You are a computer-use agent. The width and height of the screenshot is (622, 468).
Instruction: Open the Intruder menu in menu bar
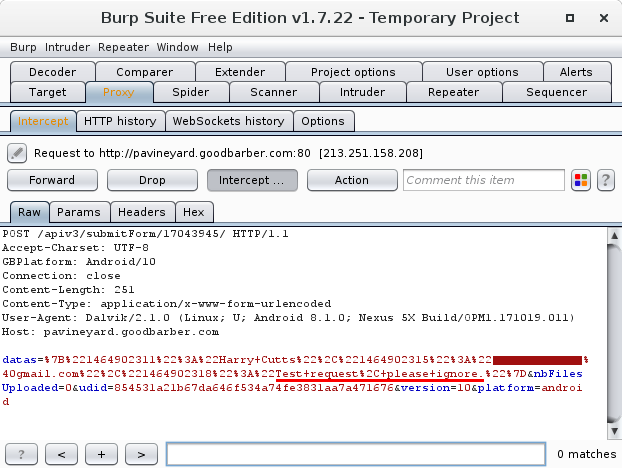(67, 47)
